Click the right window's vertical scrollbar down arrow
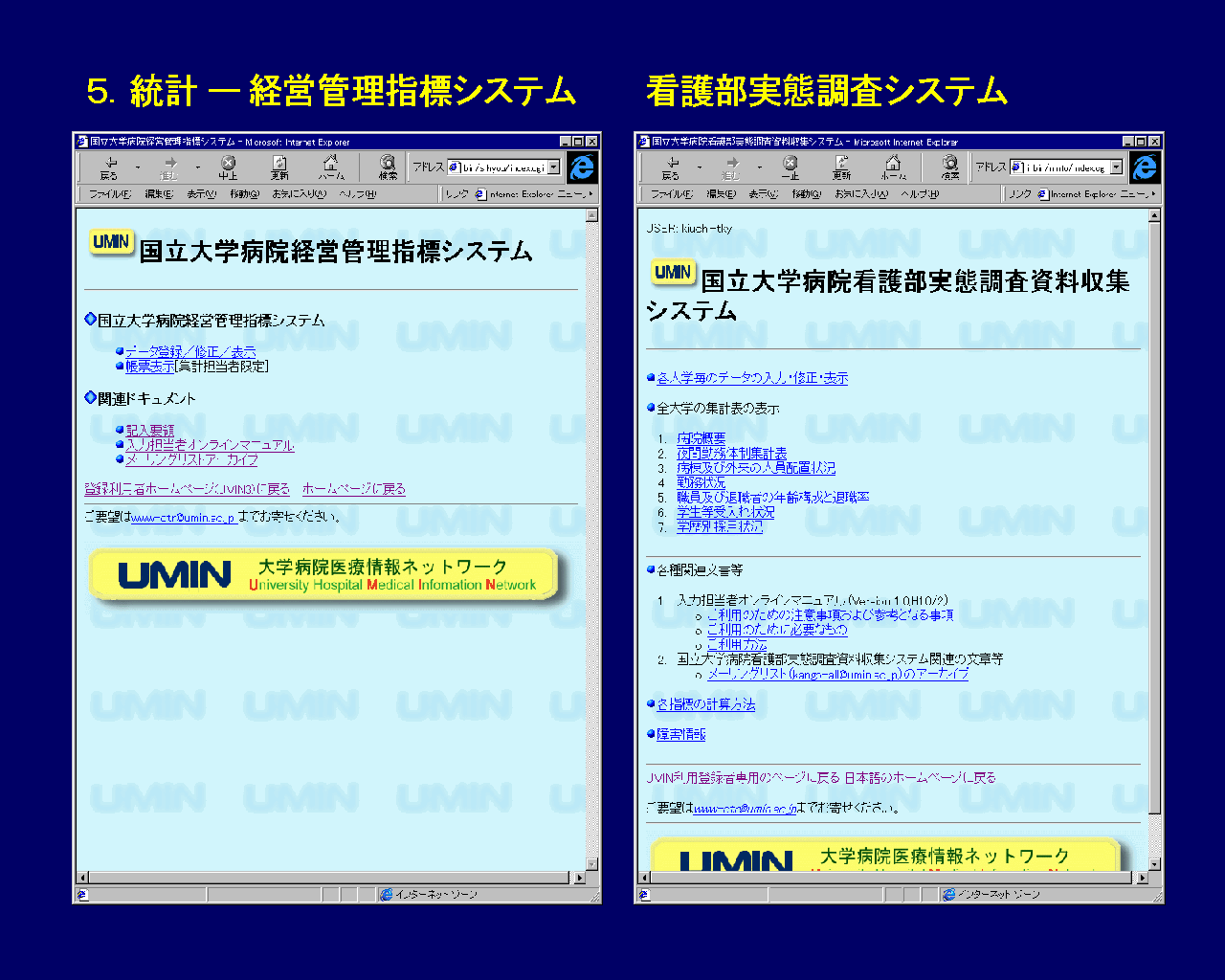The width and height of the screenshot is (1225, 980). pos(1154,864)
